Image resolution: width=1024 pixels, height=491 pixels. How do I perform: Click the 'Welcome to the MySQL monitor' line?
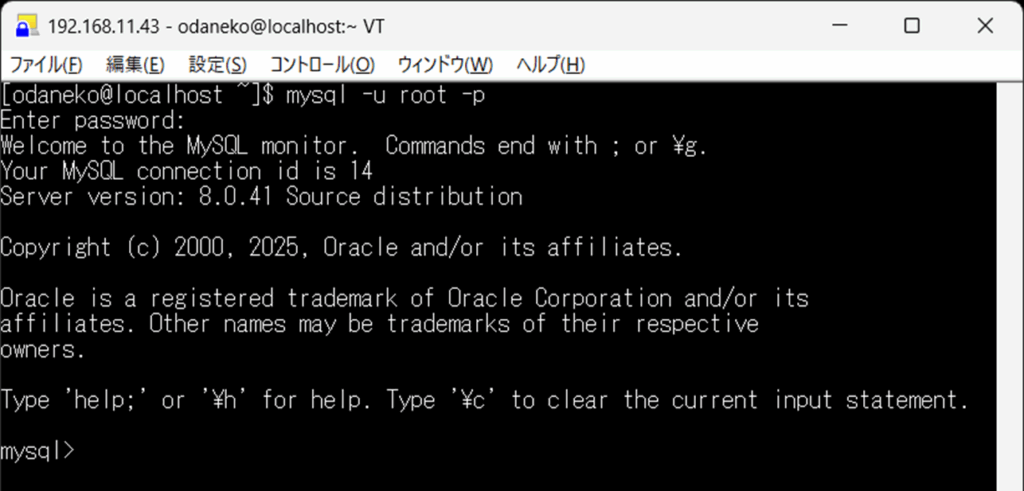coord(353,146)
